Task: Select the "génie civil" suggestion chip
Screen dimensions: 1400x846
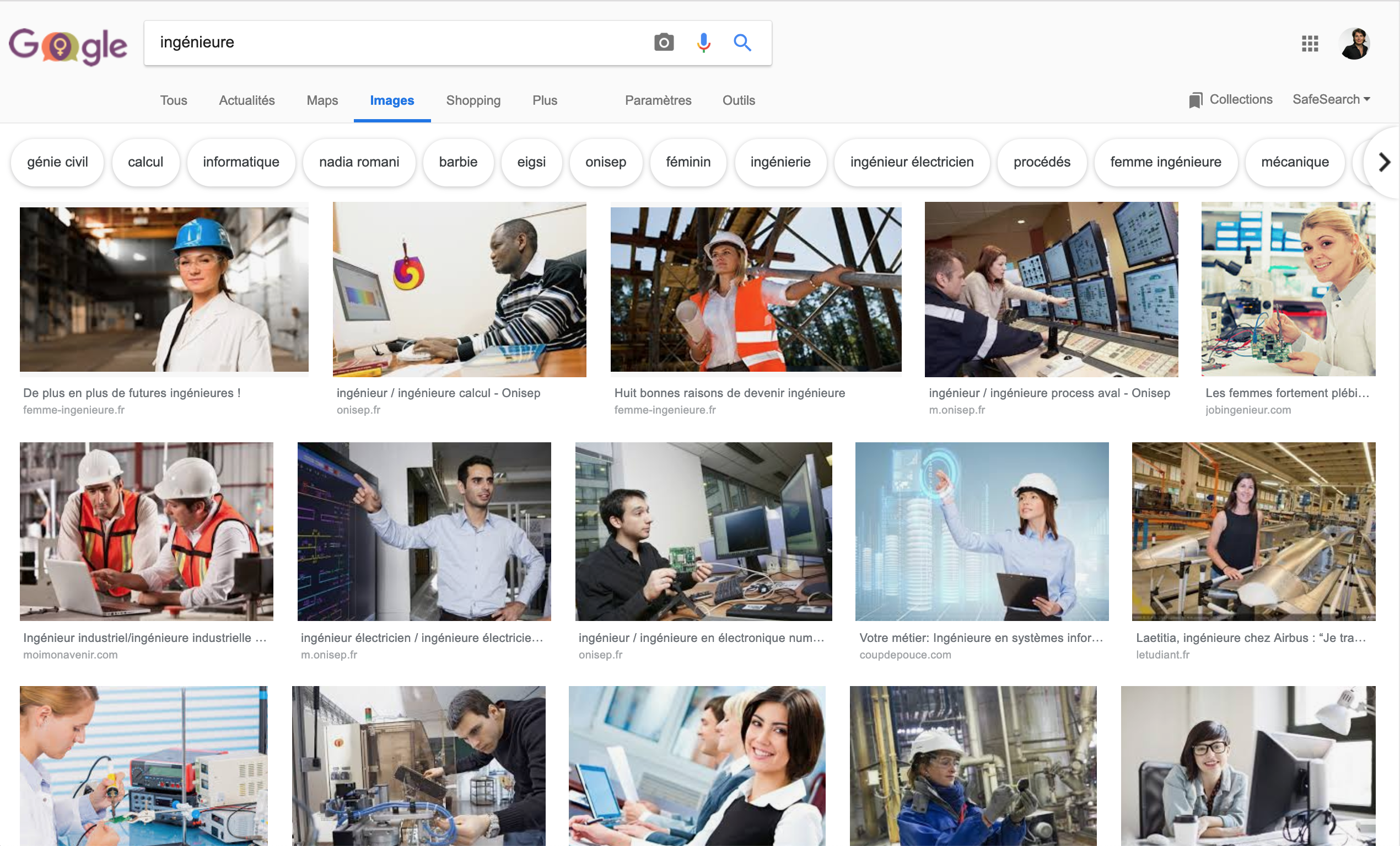Action: 57,162
